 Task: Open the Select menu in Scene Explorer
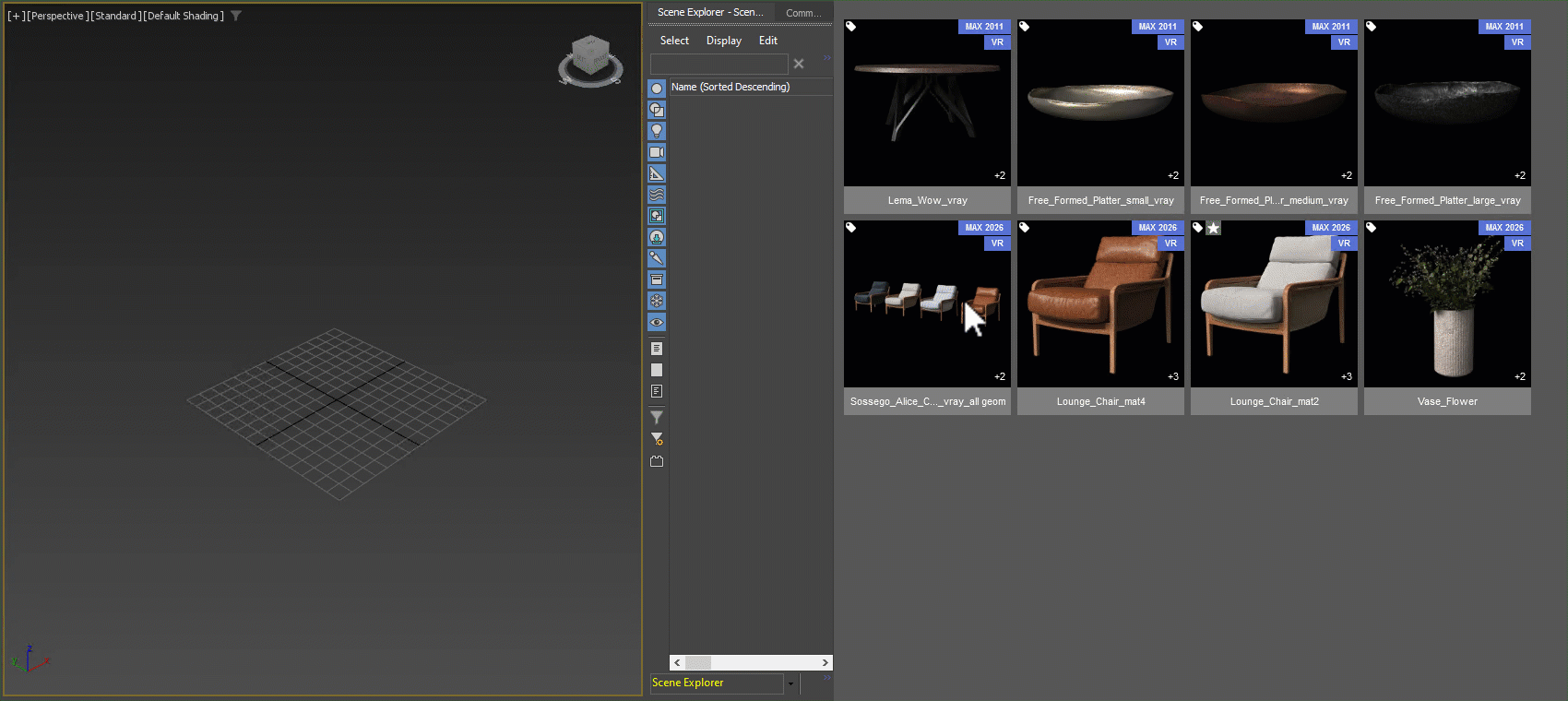674,41
